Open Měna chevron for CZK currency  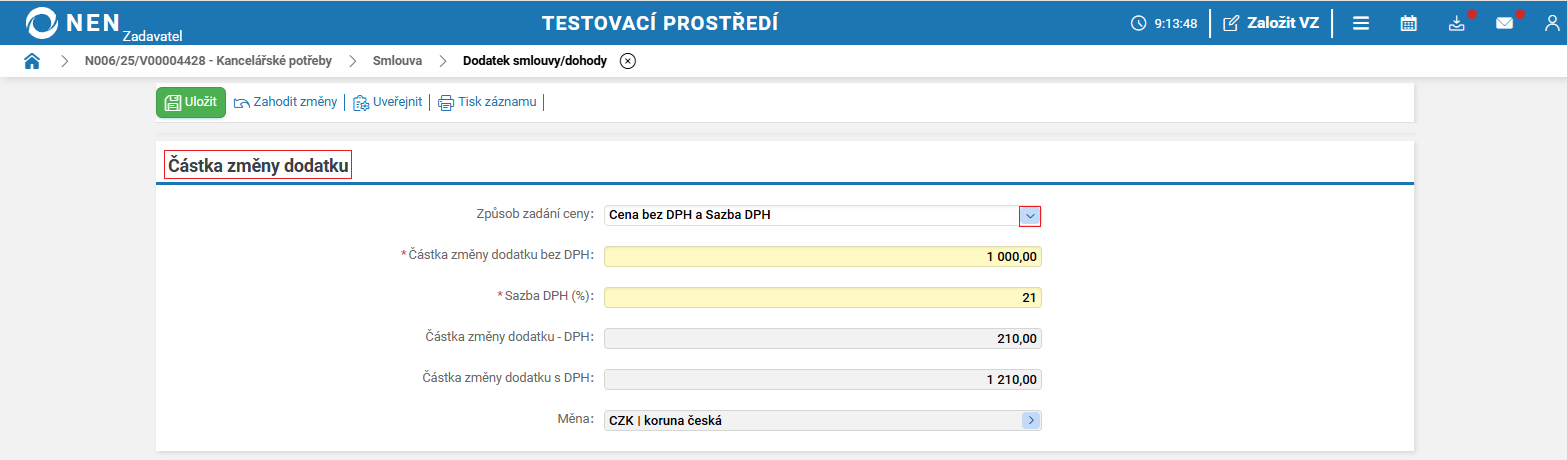(1031, 421)
